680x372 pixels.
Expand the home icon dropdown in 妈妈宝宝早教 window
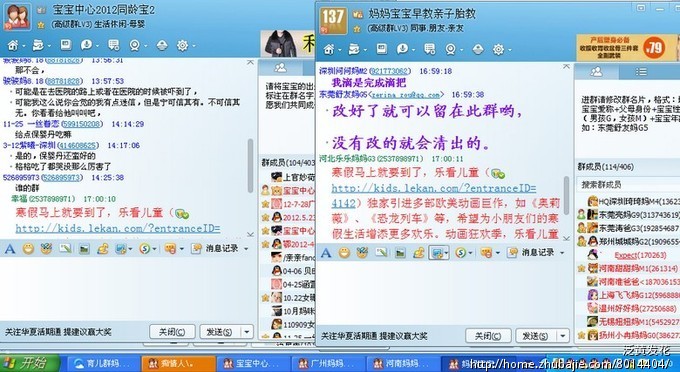pos(339,50)
